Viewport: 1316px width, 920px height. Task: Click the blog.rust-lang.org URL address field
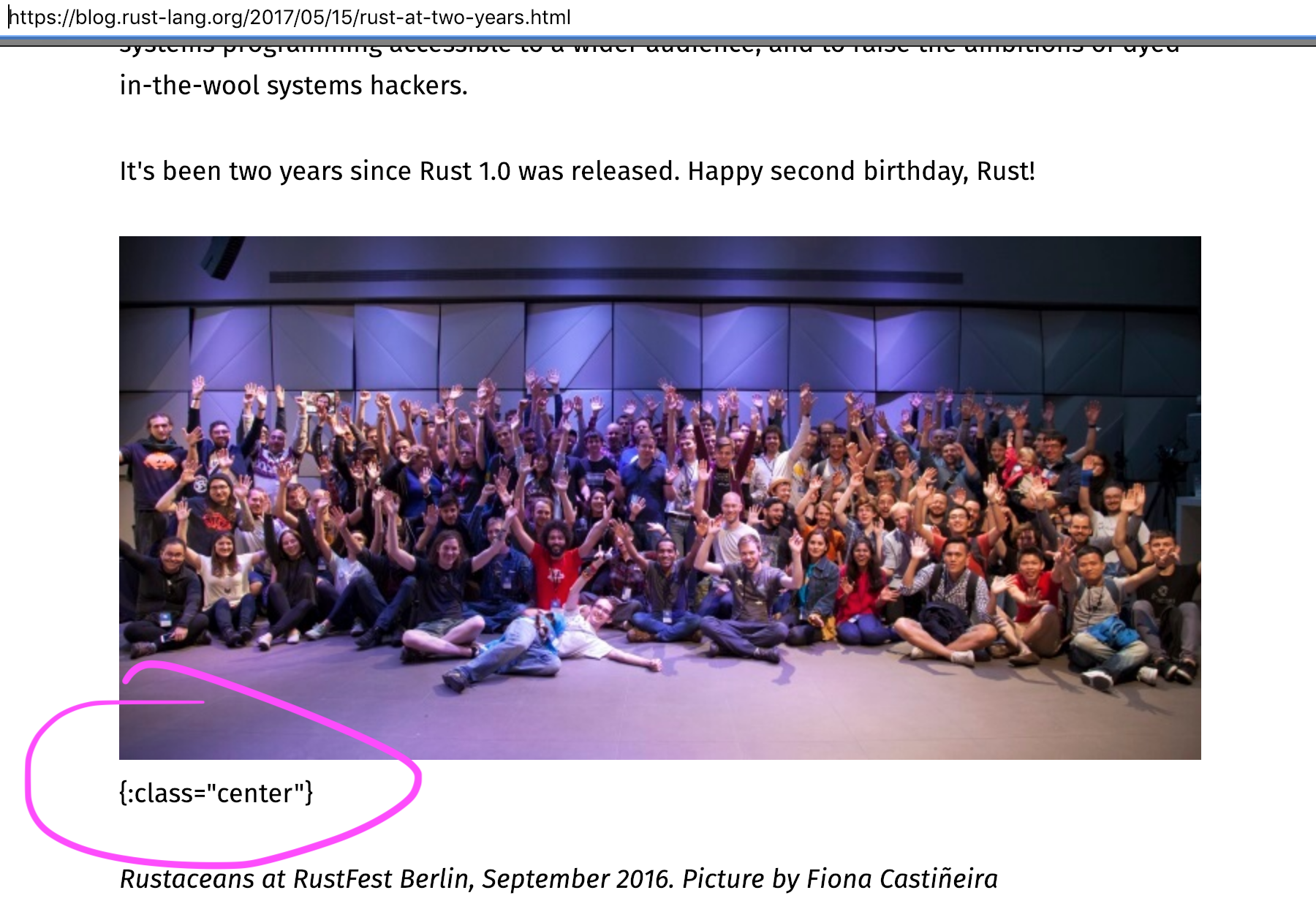pos(290,17)
